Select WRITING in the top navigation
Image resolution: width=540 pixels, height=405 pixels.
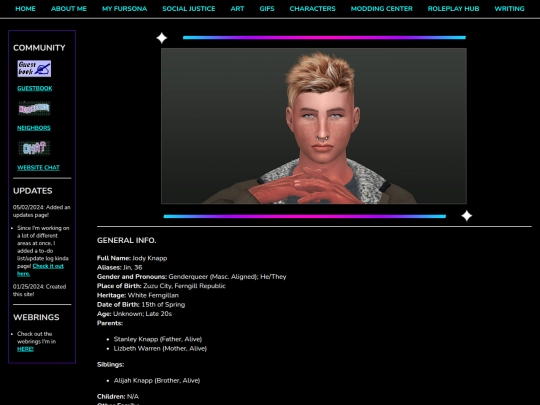tap(509, 9)
